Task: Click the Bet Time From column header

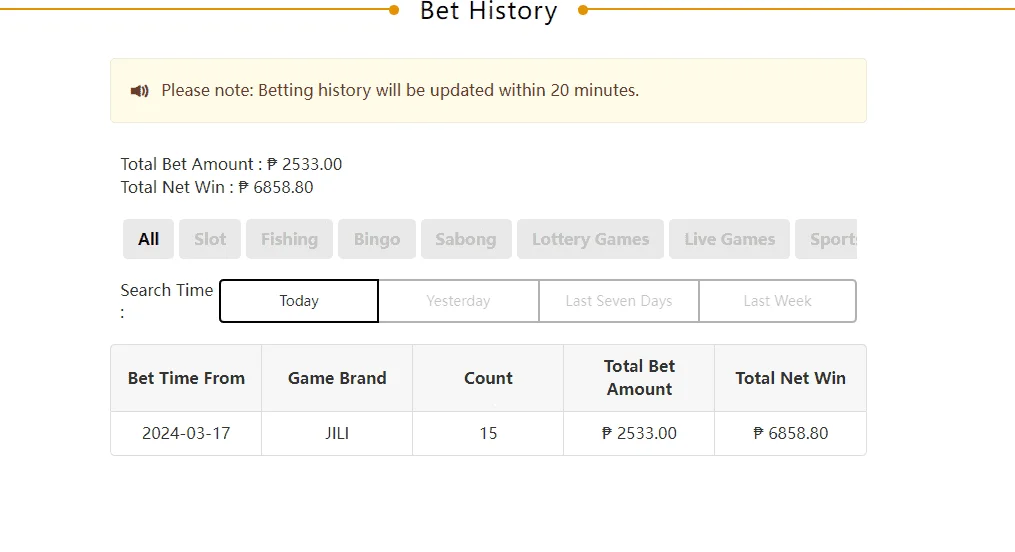Action: pos(186,378)
